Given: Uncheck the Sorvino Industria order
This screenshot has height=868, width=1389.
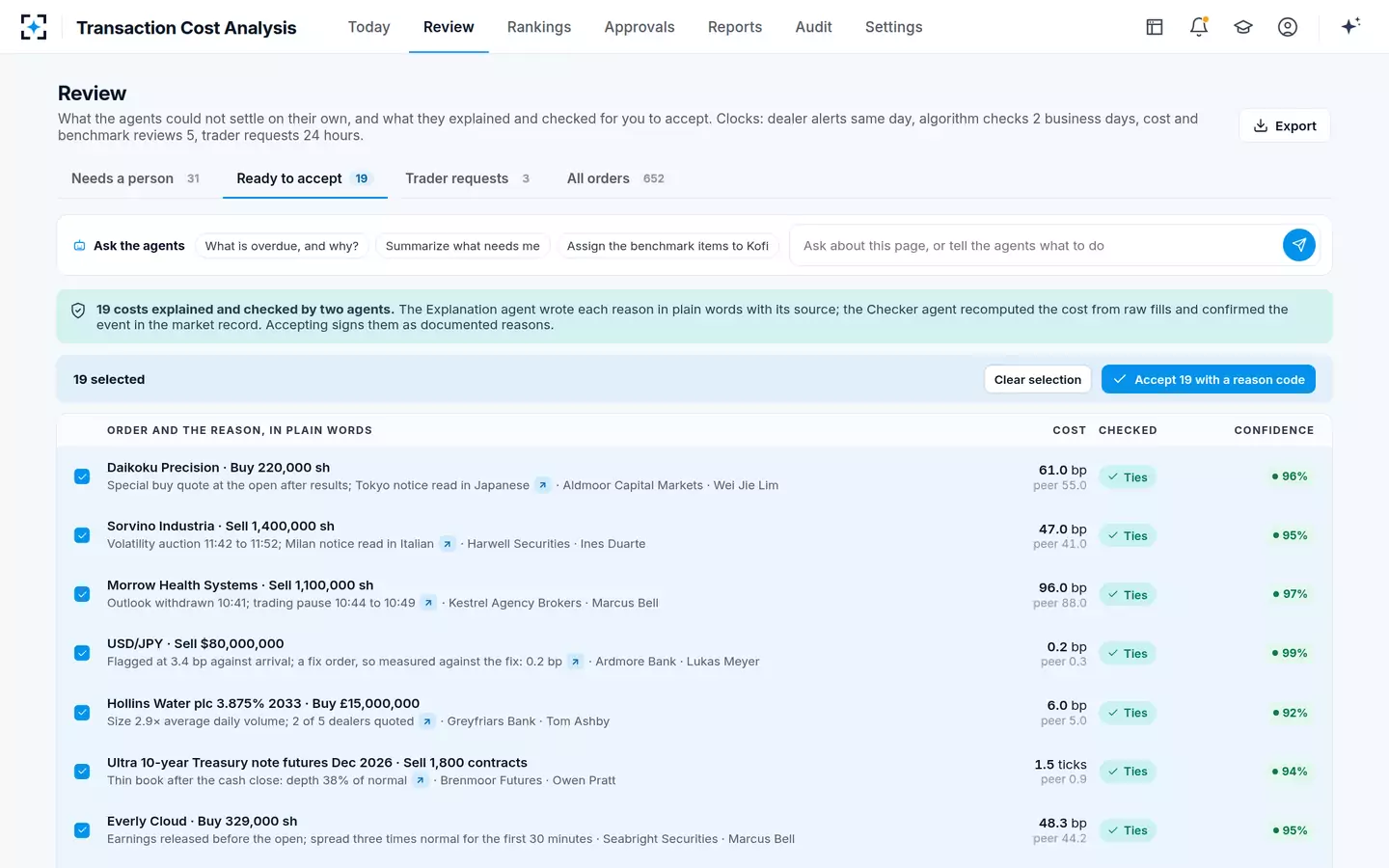Looking at the screenshot, I should pos(82,535).
